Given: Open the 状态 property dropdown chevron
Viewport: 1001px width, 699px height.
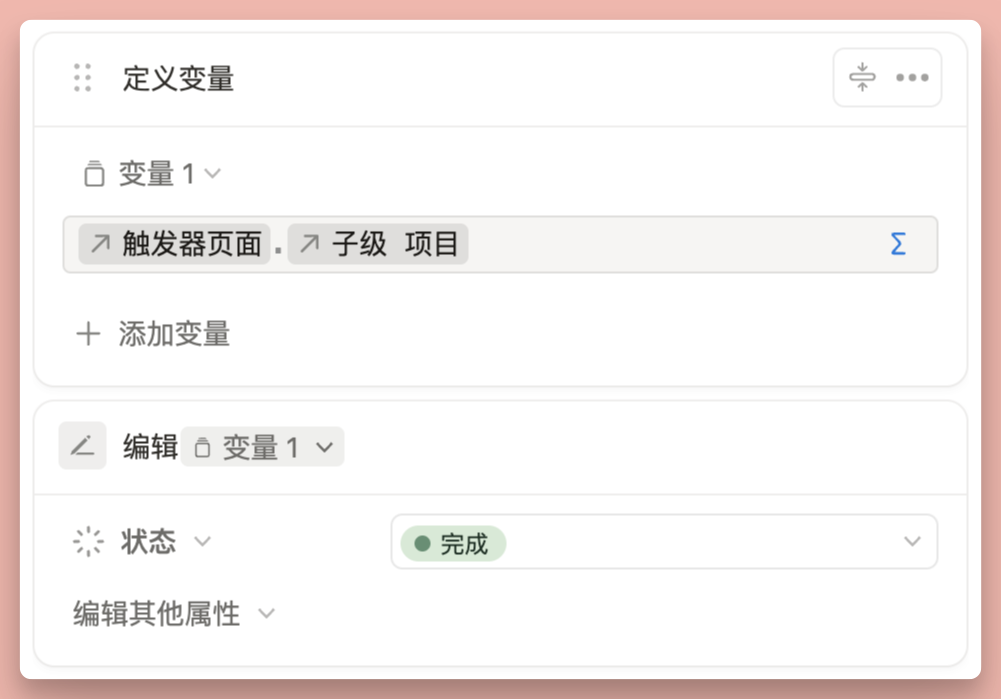Looking at the screenshot, I should (x=203, y=542).
